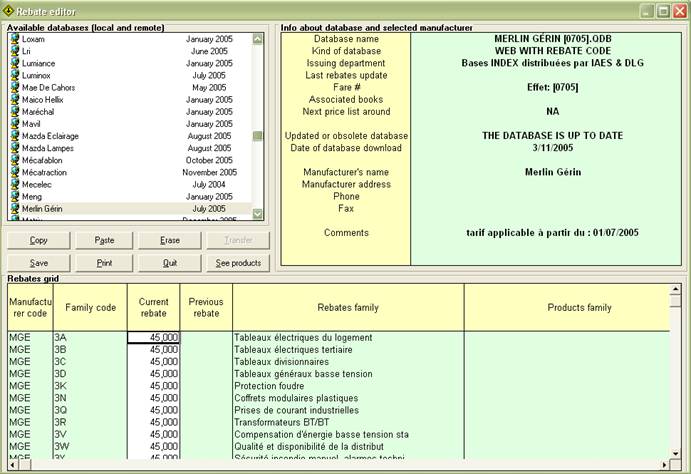Screen dimensions: 691x474
Task: Click the Paste button
Action: coord(104,240)
